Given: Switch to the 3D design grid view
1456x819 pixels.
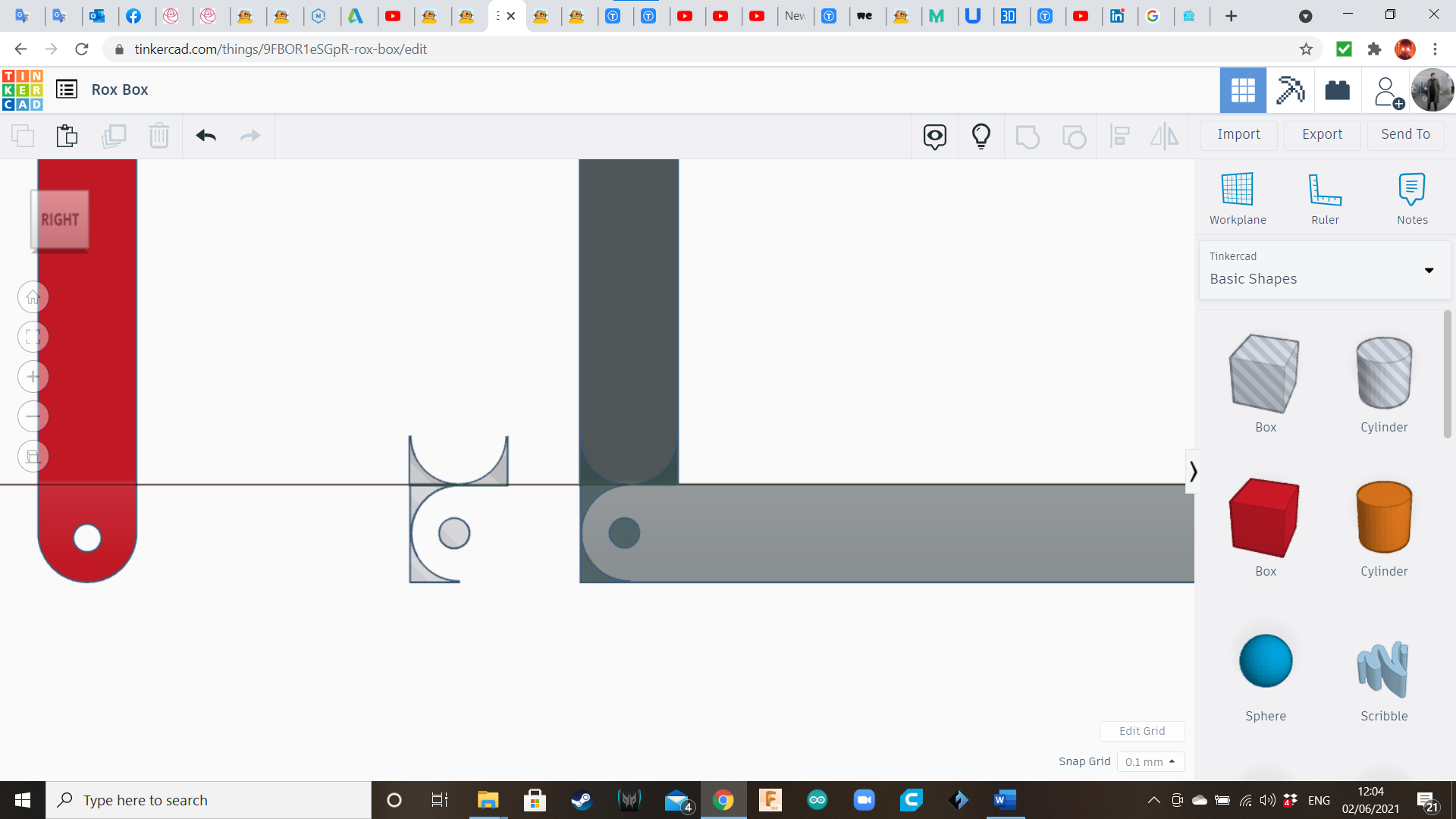Looking at the screenshot, I should [1243, 90].
